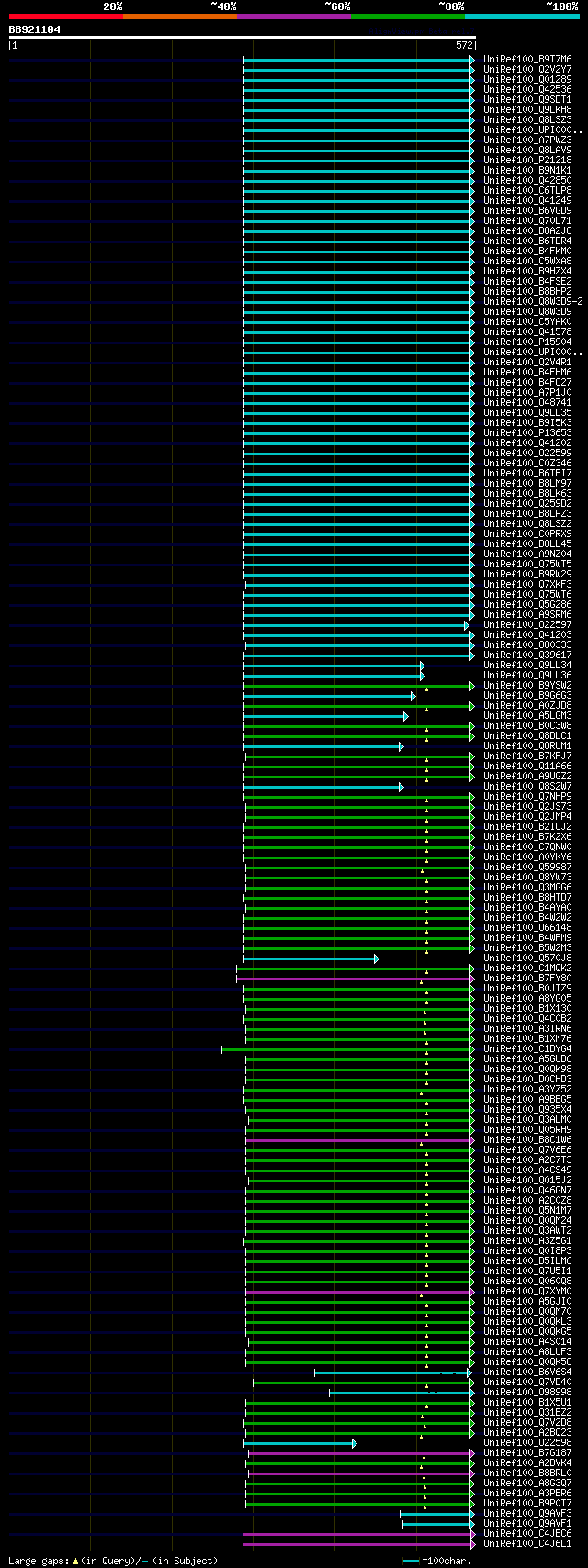The height and width of the screenshot is (1568, 588).
Task: Open hit UniRef100_Q2V2Y7
Action: [x=527, y=70]
